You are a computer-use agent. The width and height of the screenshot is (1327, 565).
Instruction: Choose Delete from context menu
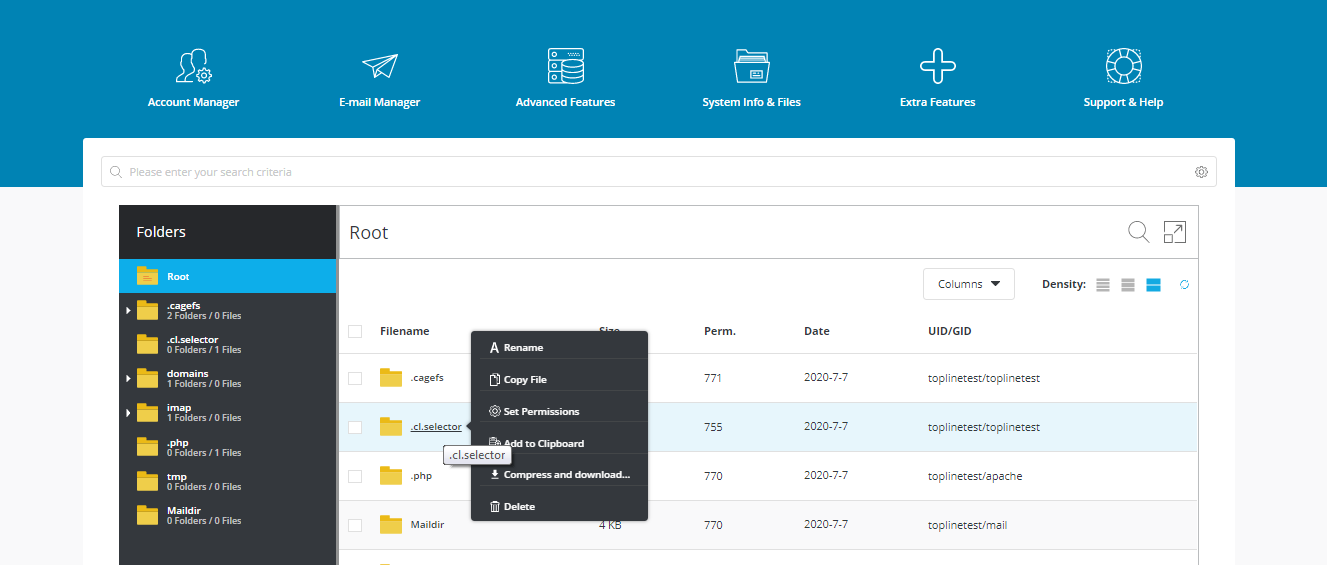click(560, 506)
